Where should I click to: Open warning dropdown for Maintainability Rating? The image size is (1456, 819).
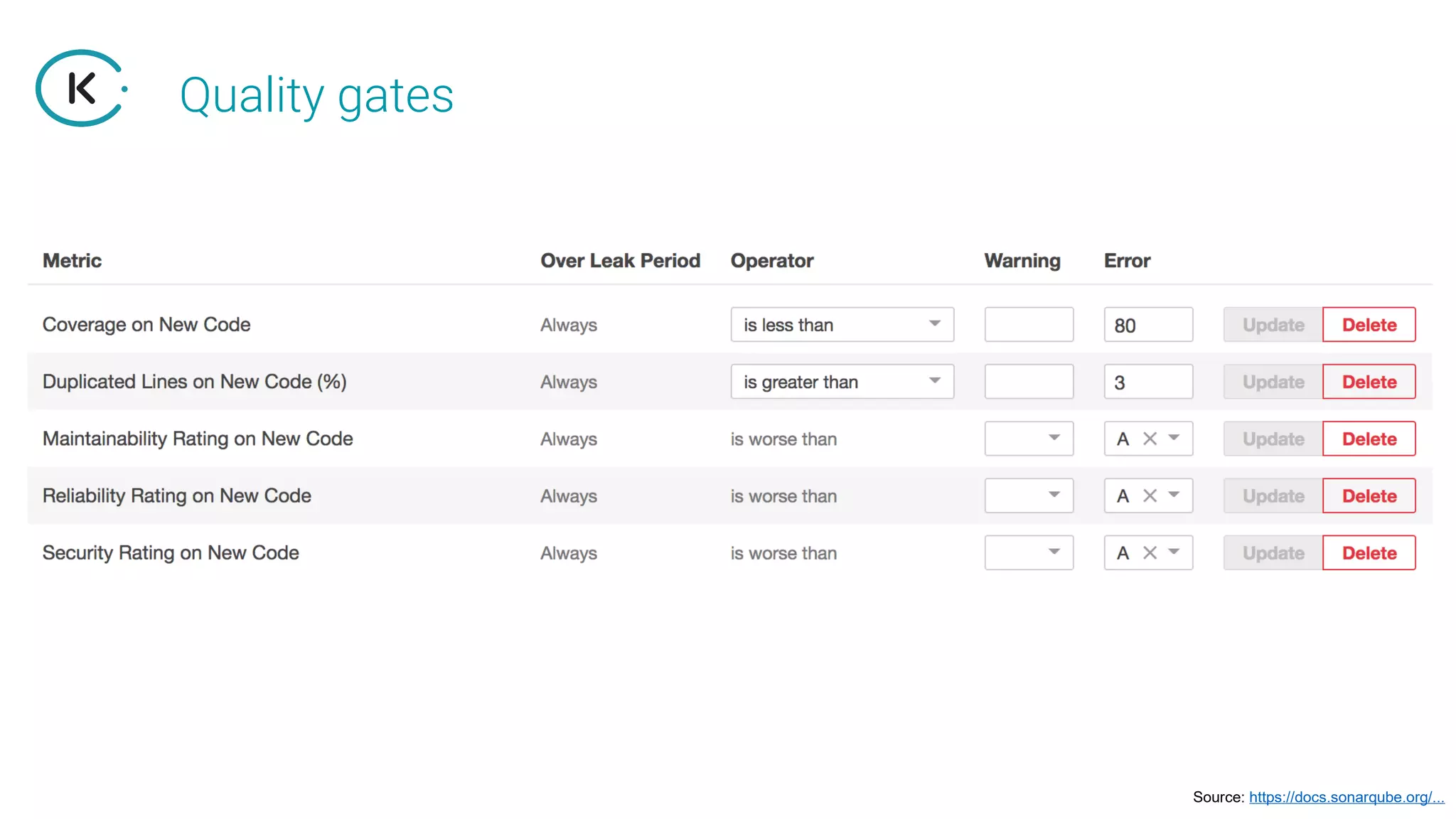point(1029,439)
